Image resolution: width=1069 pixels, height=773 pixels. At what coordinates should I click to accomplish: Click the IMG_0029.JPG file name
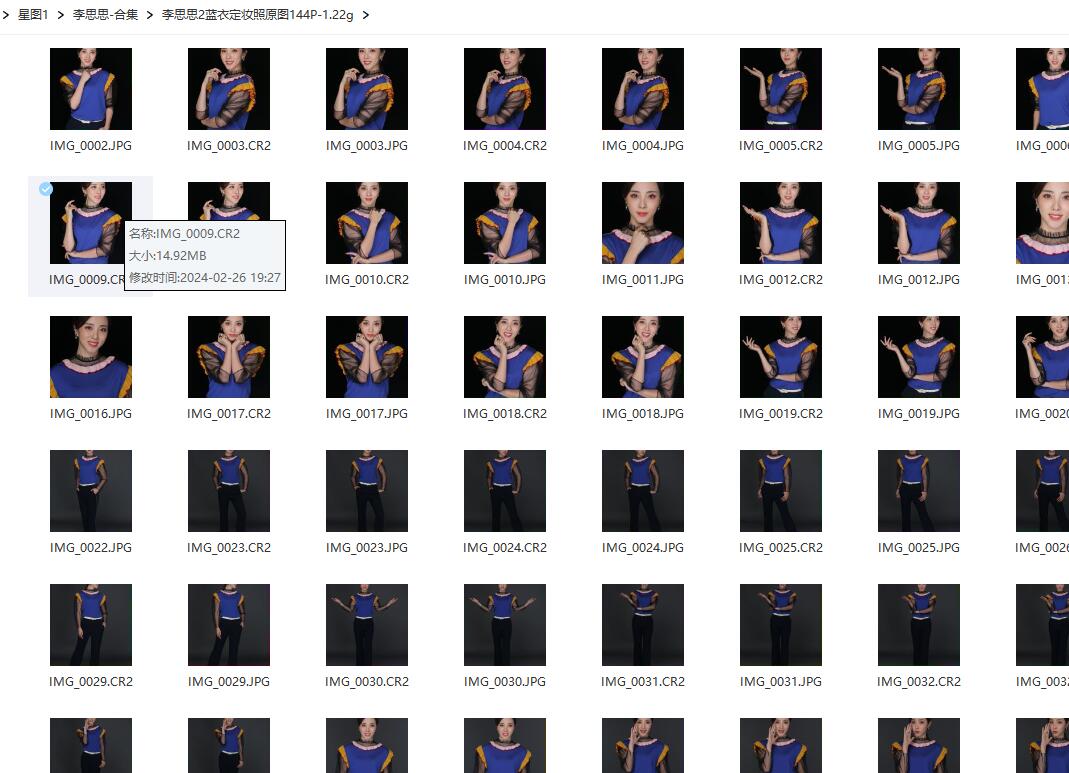[229, 681]
